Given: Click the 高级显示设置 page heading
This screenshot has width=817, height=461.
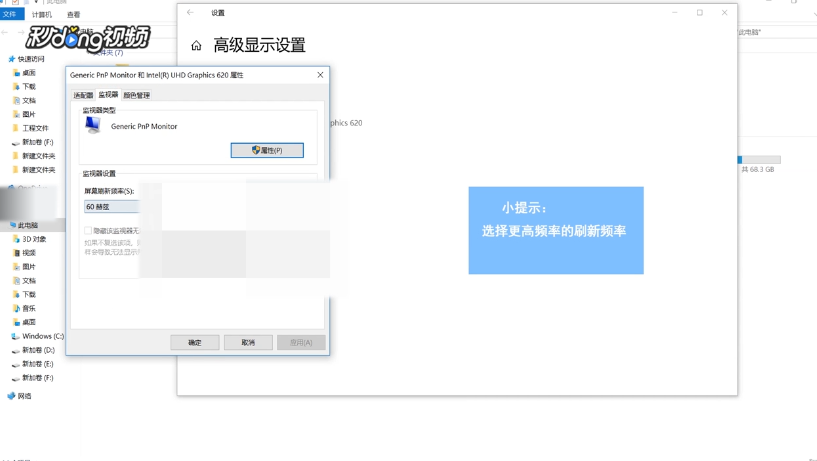Looking at the screenshot, I should [x=259, y=45].
